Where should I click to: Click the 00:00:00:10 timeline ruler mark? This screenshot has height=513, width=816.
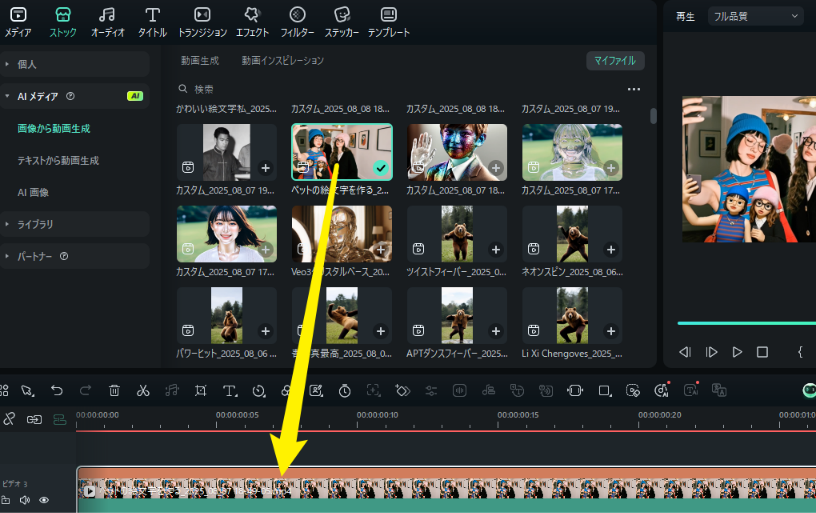click(377, 415)
